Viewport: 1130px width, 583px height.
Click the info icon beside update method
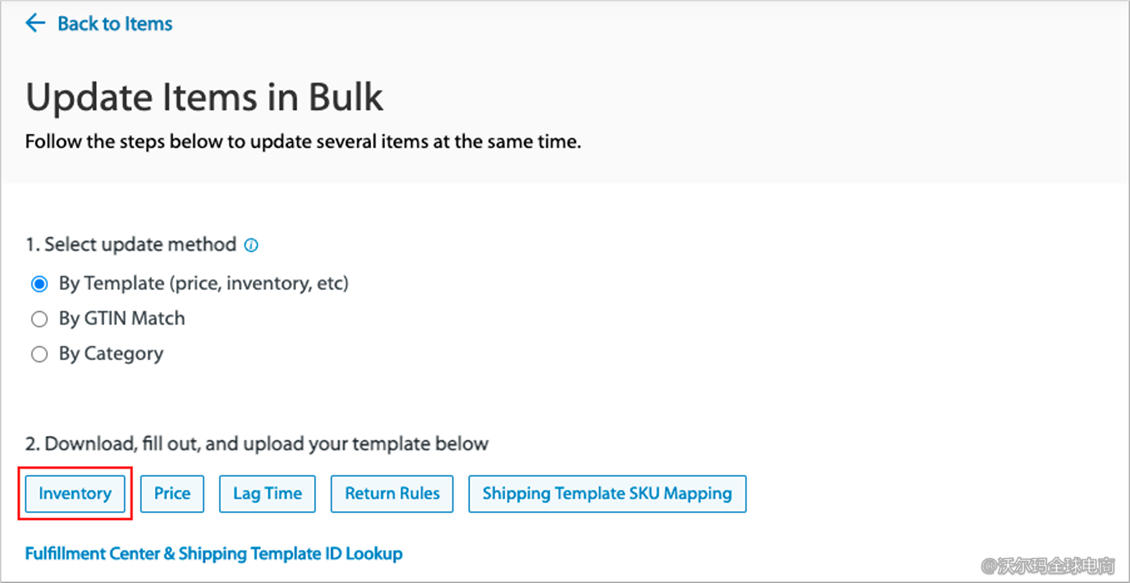click(x=252, y=245)
